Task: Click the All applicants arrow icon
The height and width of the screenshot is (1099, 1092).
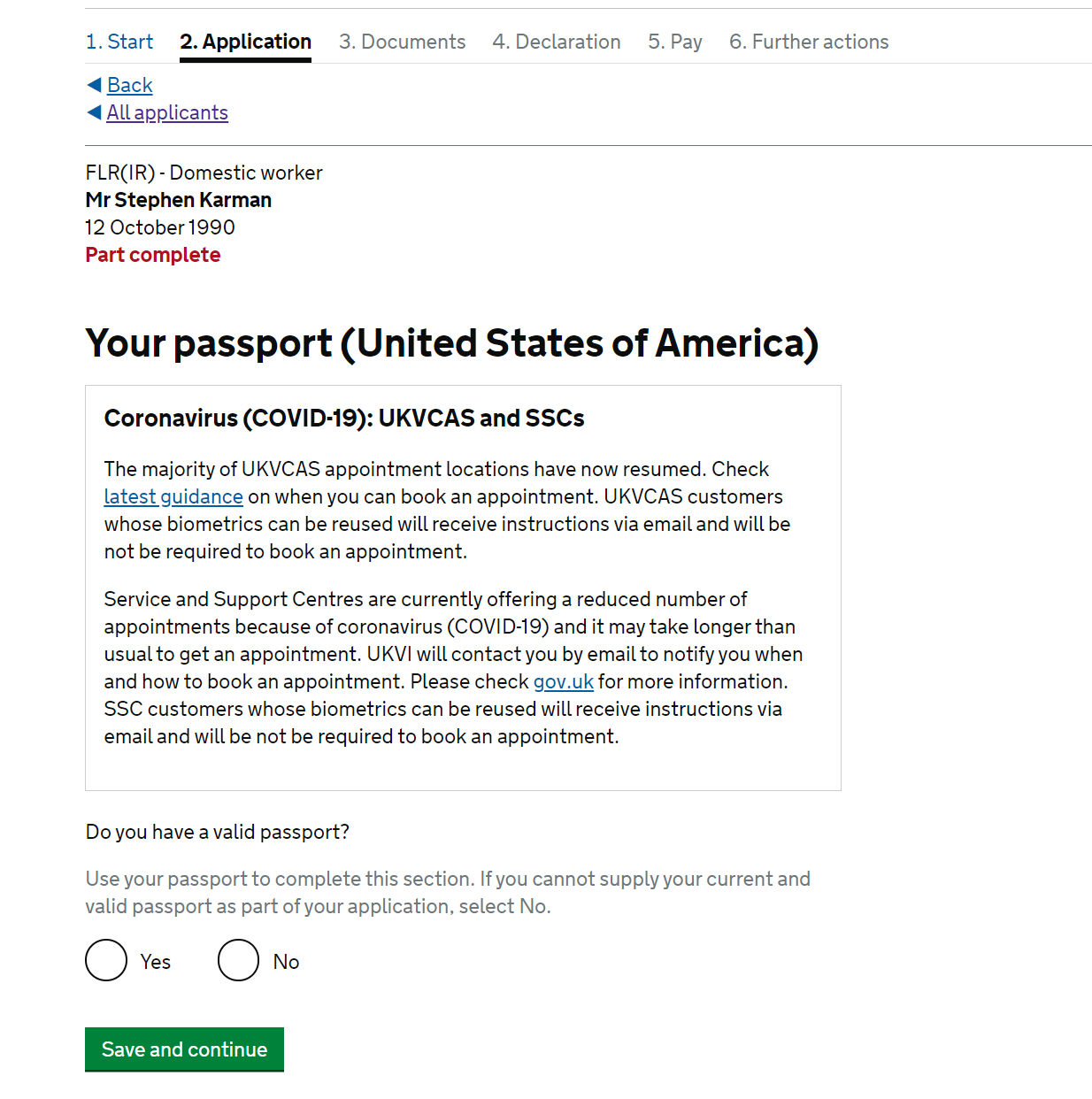Action: click(95, 112)
